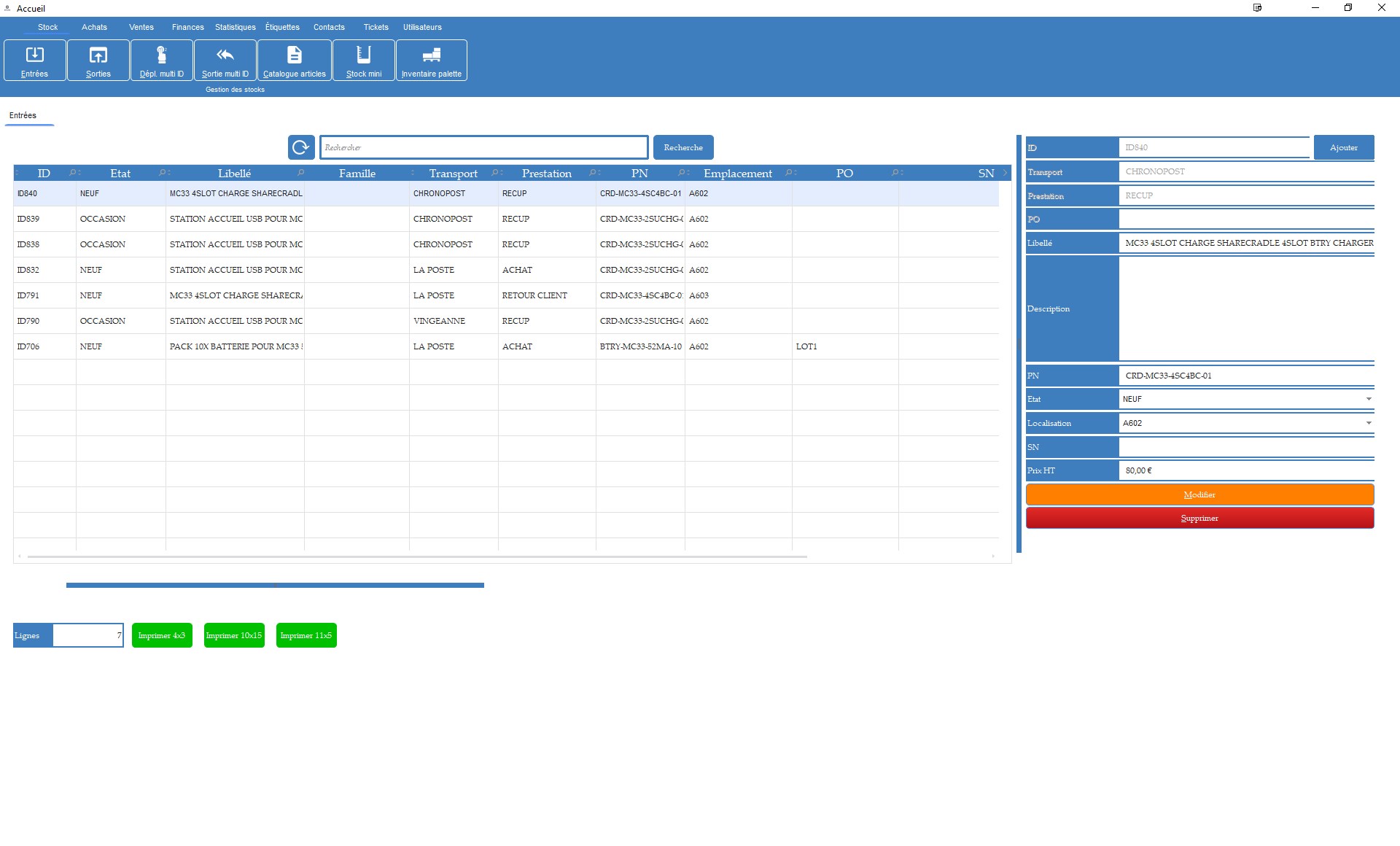Screen dimensions: 1400x846
Task: Expand the Etat dropdown showing NEUF
Action: pyautogui.click(x=1369, y=399)
